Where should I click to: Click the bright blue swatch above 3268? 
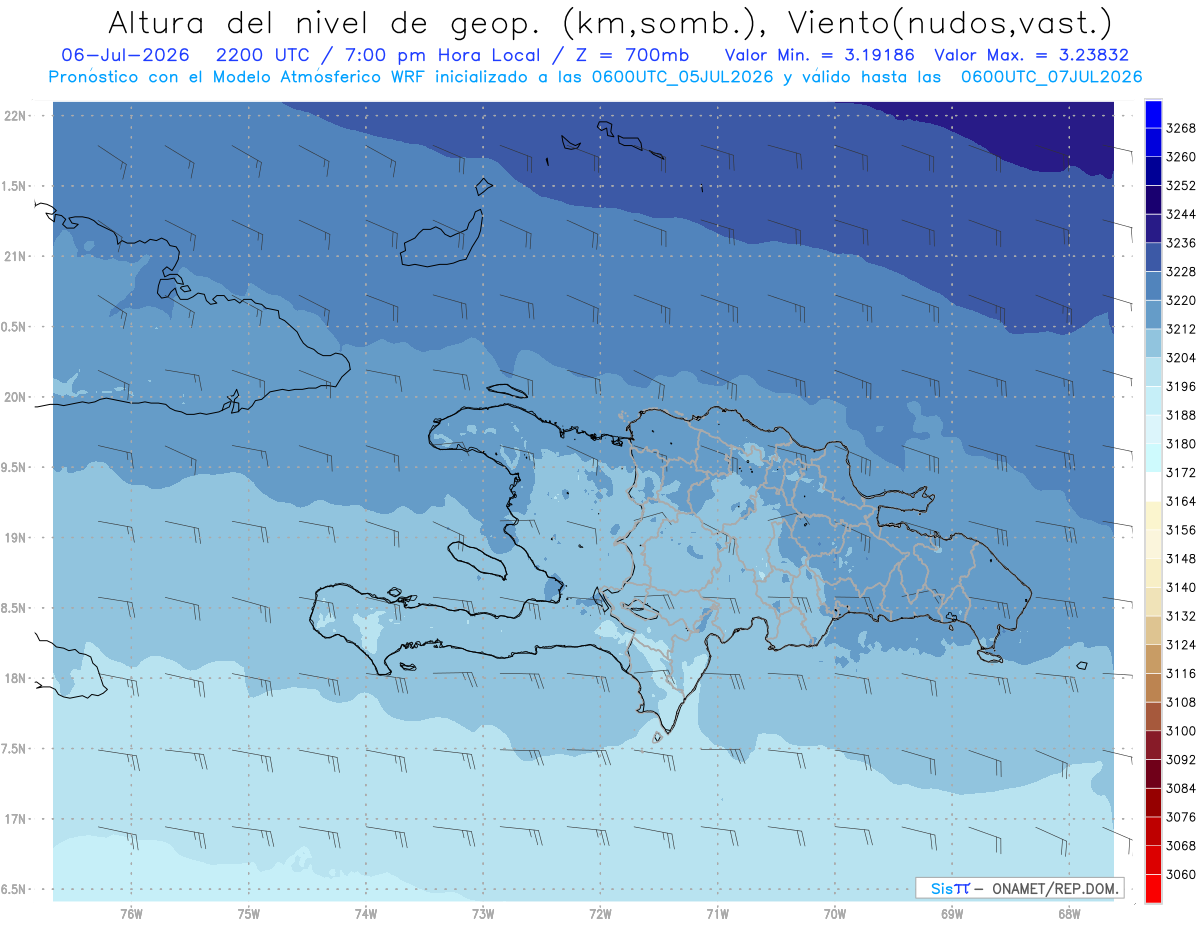coord(1153,114)
